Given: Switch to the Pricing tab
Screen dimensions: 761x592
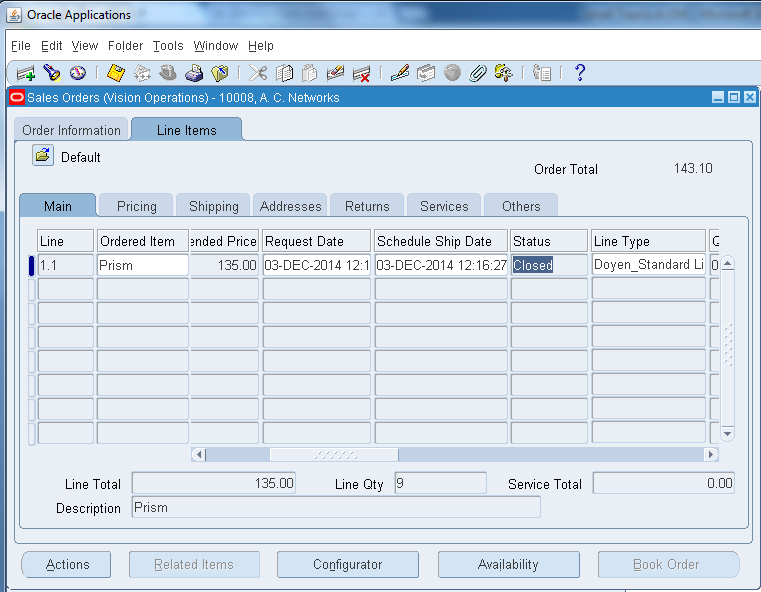Looking at the screenshot, I should [x=136, y=206].
